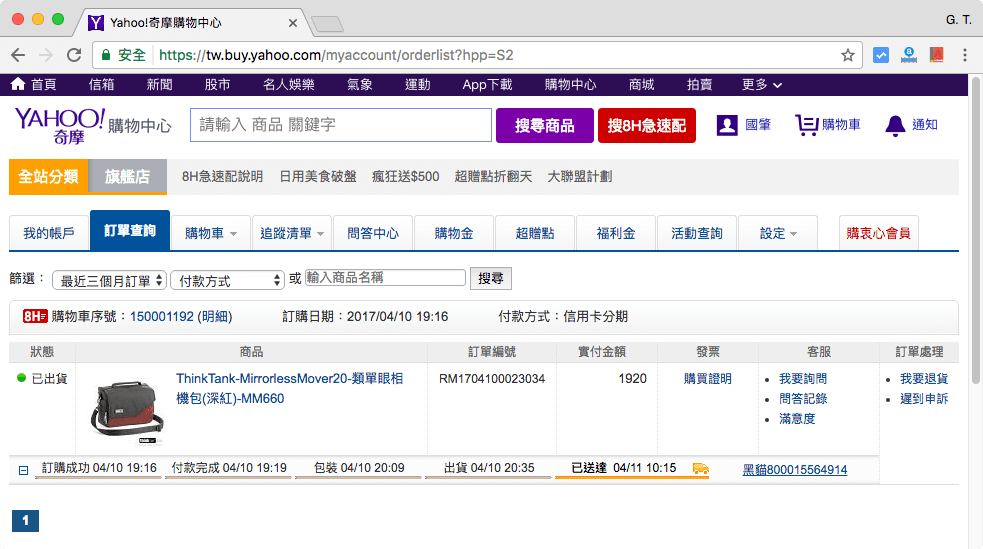Click the camera bag product thumbnail
The width and height of the screenshot is (983, 549).
pos(127,413)
